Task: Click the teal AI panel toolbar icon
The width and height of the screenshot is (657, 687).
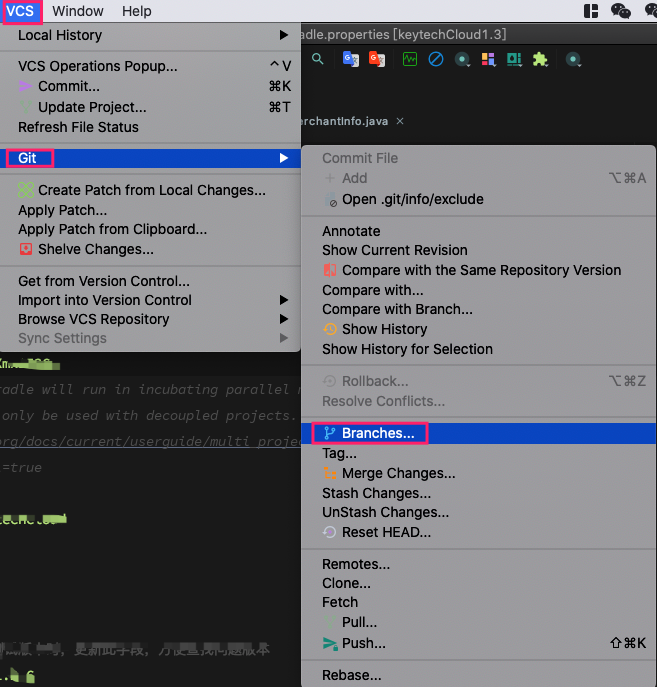Action: (x=514, y=59)
